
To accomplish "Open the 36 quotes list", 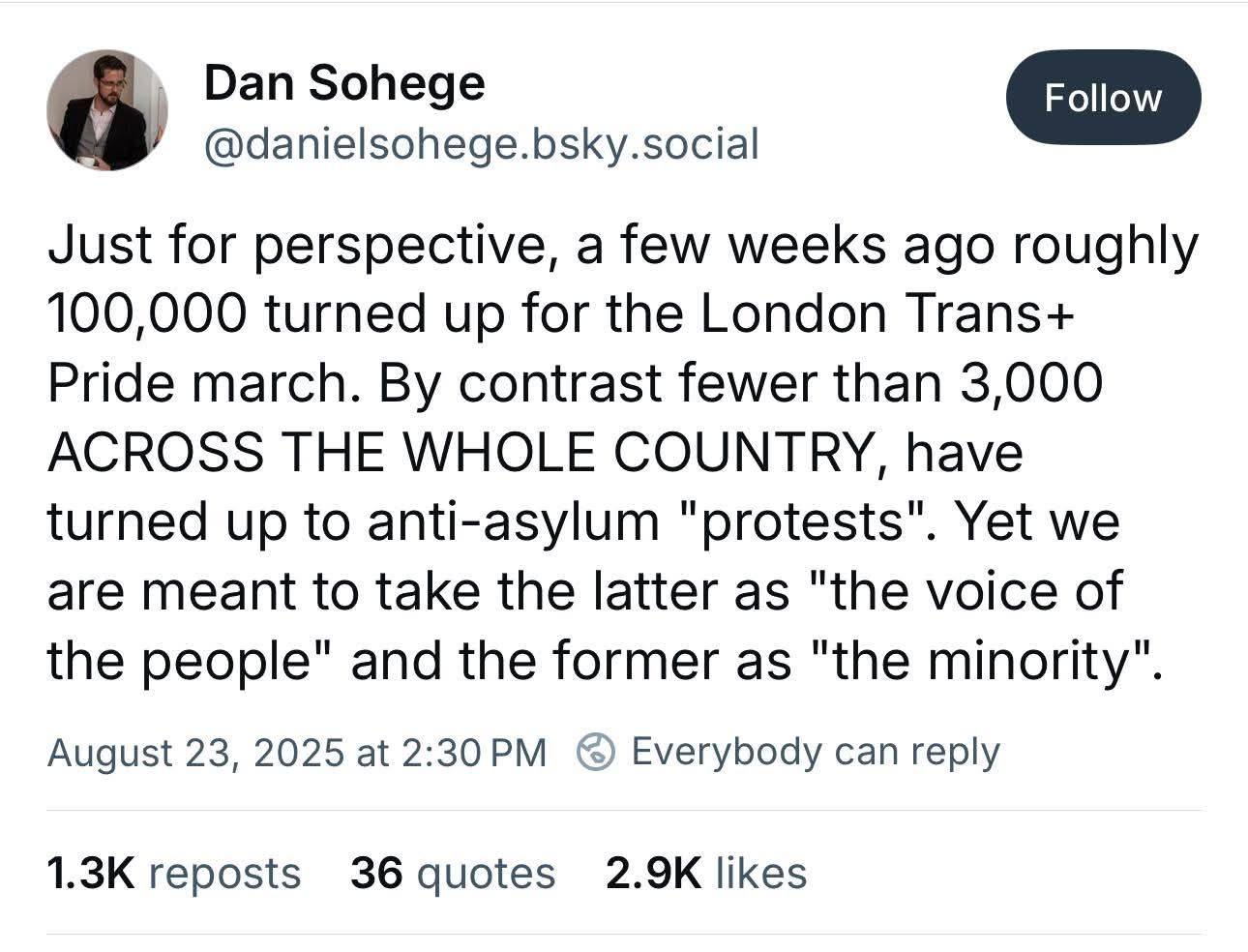I will [452, 873].
